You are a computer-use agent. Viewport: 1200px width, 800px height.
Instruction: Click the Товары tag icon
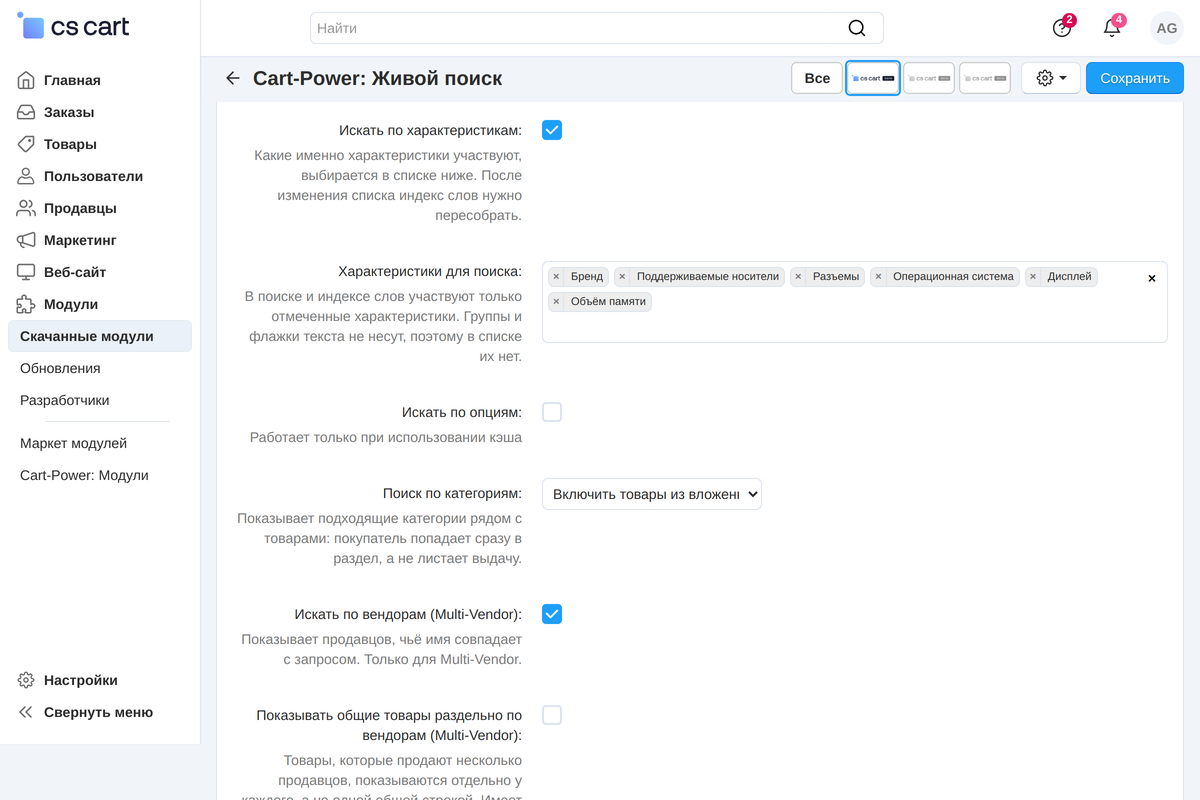(26, 144)
